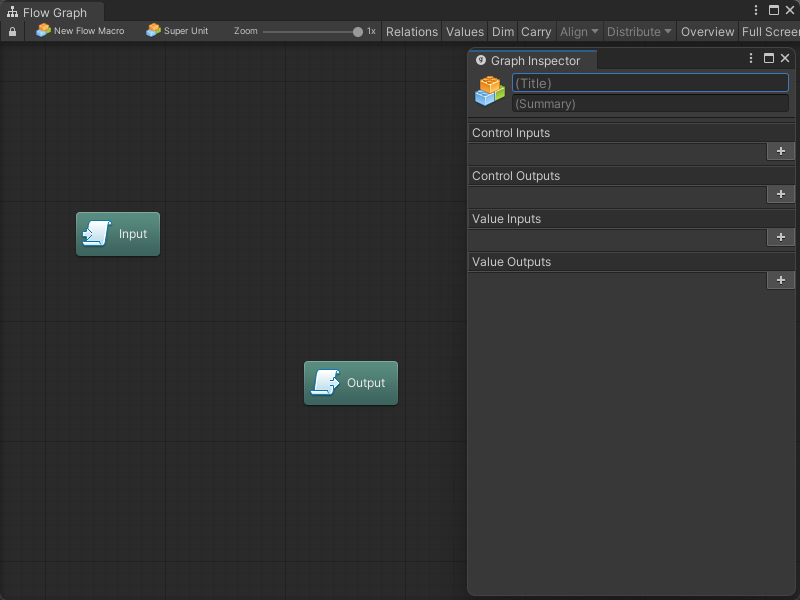Screen dimensions: 800x600
Task: Open the Align dropdown
Action: pyautogui.click(x=579, y=32)
